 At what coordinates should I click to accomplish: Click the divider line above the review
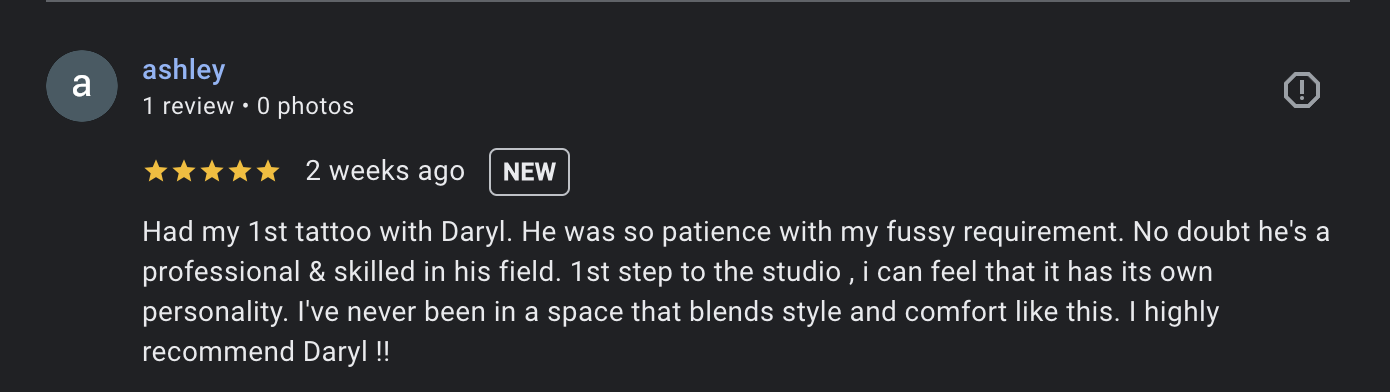695,2
